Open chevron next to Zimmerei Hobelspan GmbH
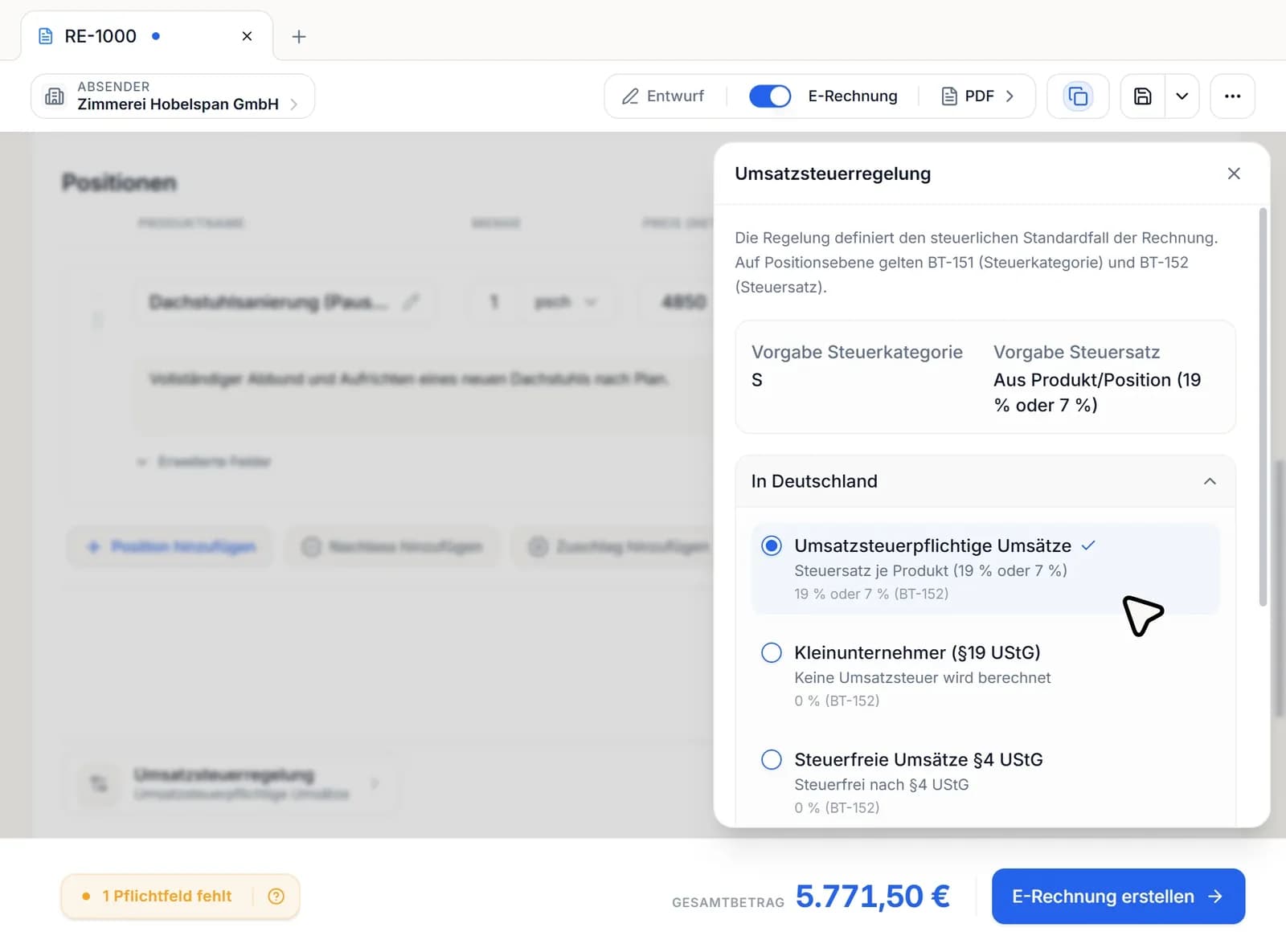The width and height of the screenshot is (1286, 952). point(293,104)
